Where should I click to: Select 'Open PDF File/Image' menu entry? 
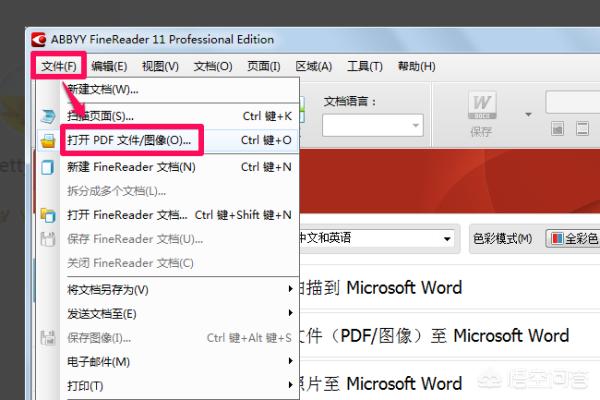[130, 141]
